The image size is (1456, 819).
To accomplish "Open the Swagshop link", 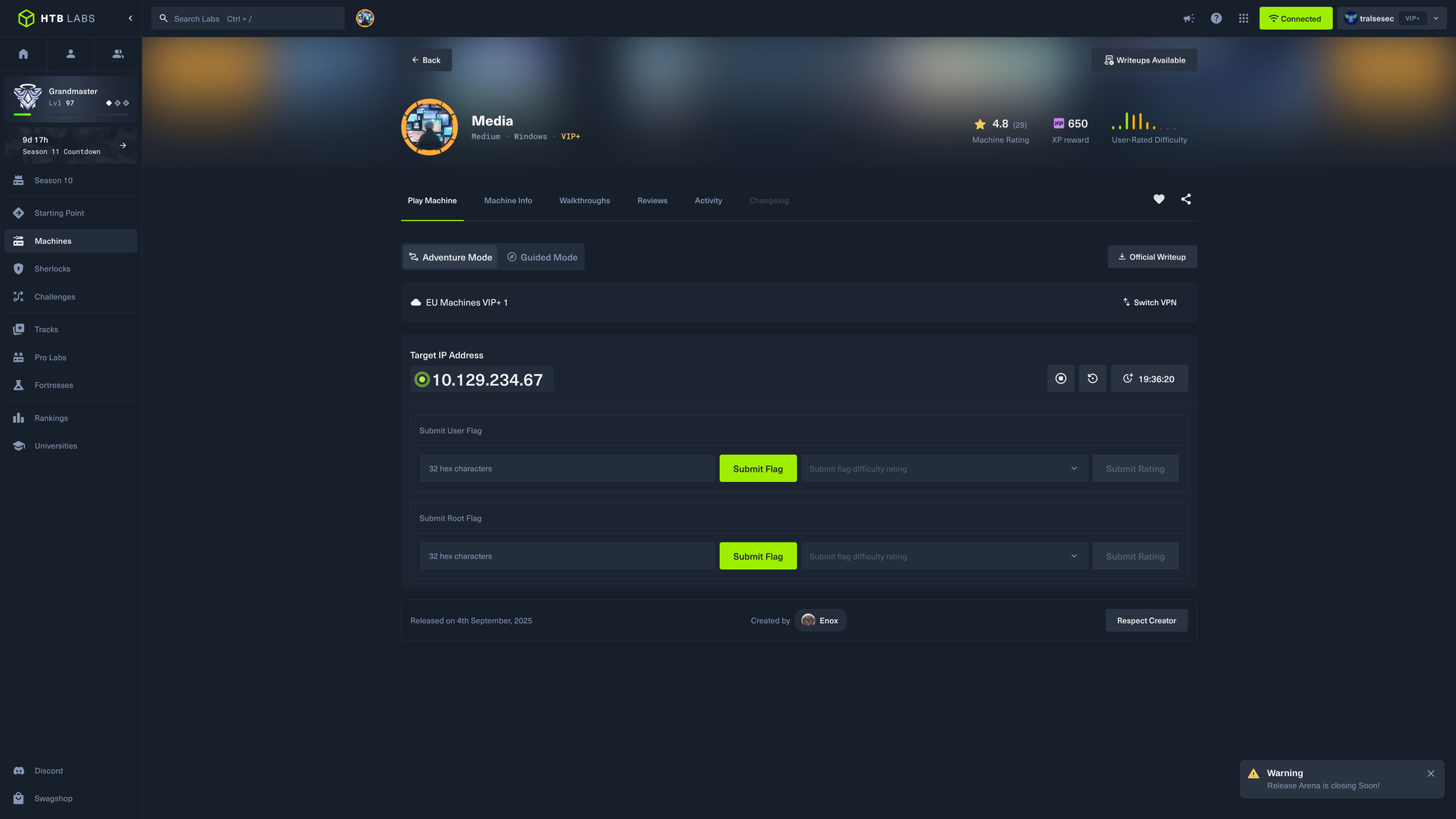I will pos(71,799).
